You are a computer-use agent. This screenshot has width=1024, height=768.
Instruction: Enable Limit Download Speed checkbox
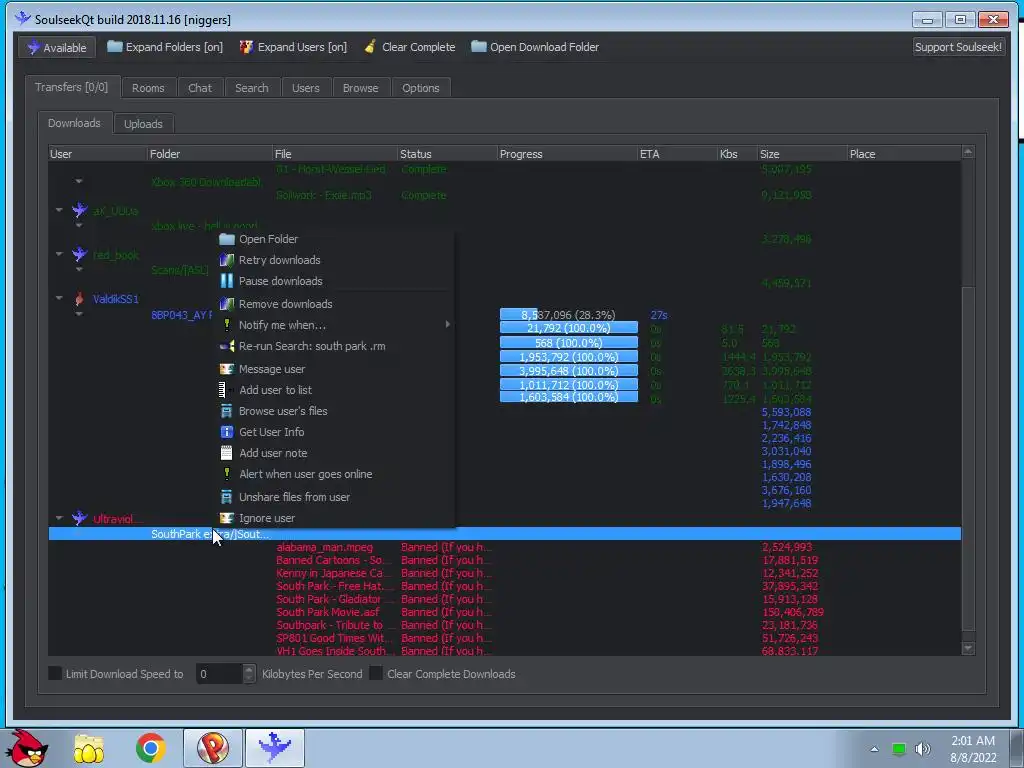56,673
